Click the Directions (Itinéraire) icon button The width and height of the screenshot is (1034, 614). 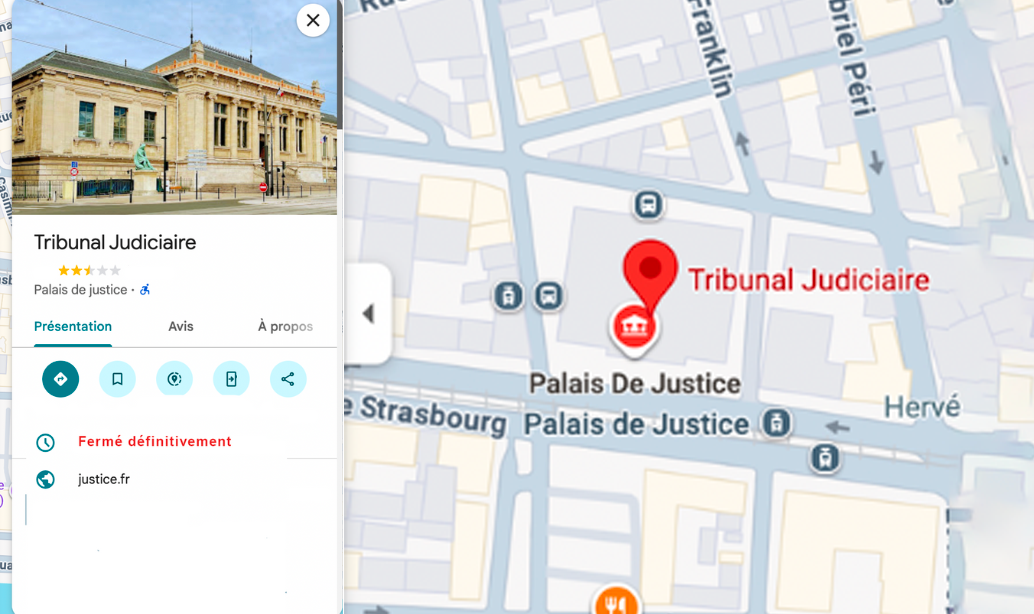click(x=60, y=379)
